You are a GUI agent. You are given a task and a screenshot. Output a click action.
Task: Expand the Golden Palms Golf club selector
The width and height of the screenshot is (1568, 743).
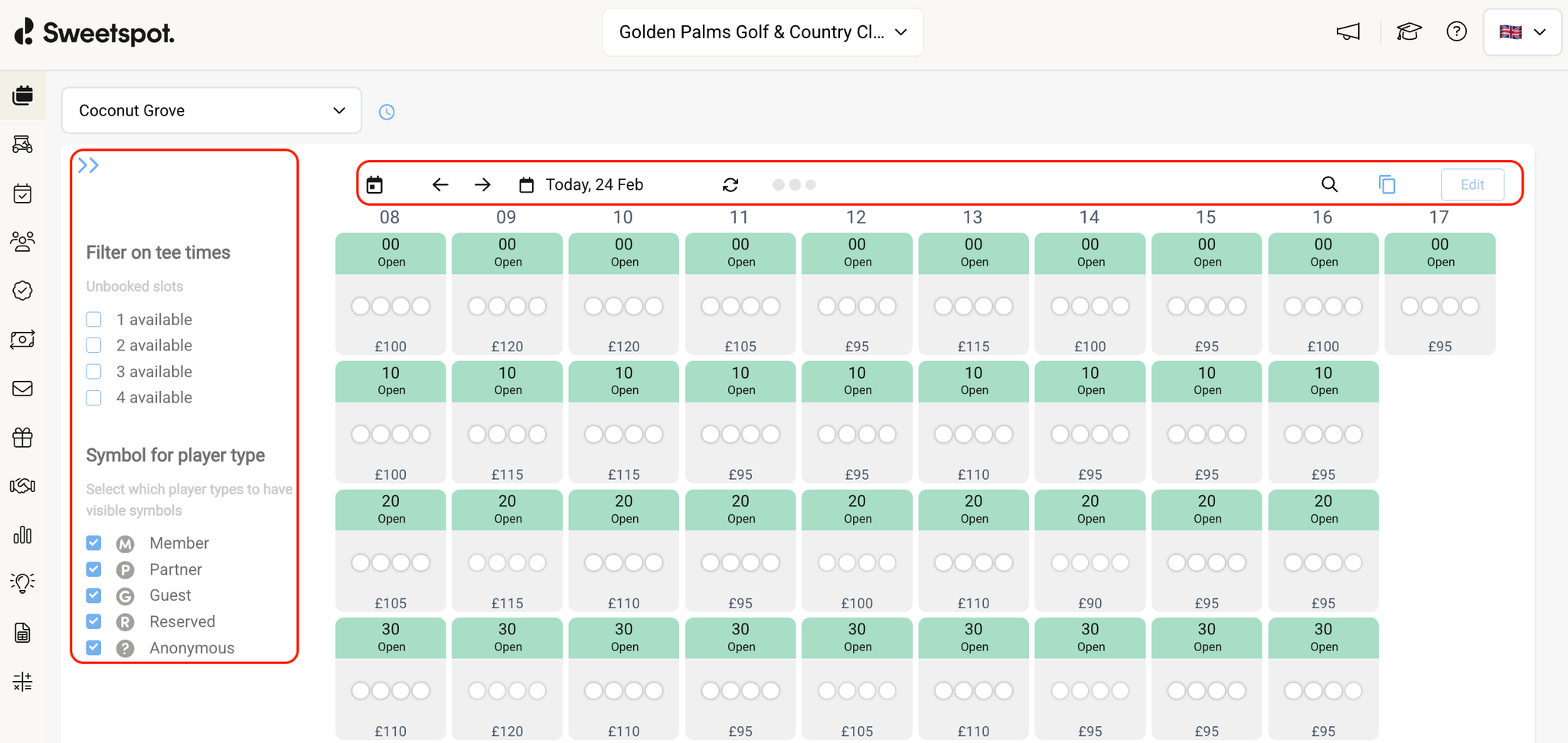click(x=763, y=31)
